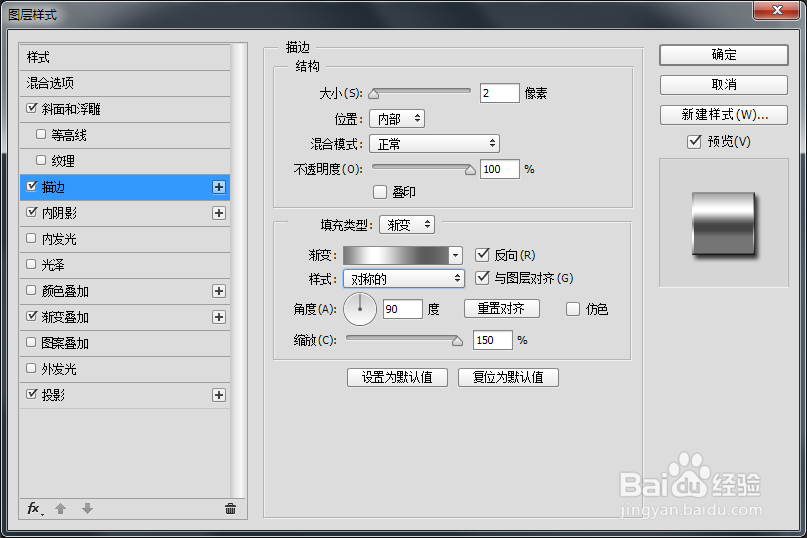The width and height of the screenshot is (807, 538).
Task: Click the 缩放 field showing 150
Action: tap(493, 340)
